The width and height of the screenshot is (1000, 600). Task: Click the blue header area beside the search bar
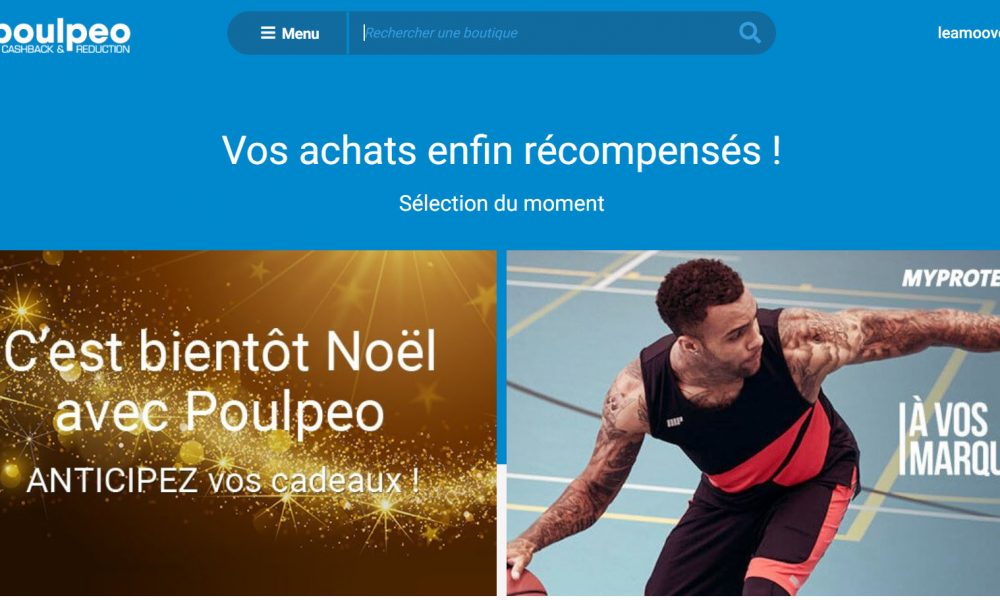855,33
